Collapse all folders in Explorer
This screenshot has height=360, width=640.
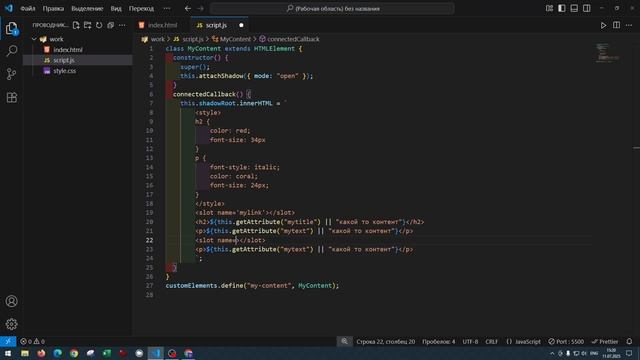click(110, 25)
